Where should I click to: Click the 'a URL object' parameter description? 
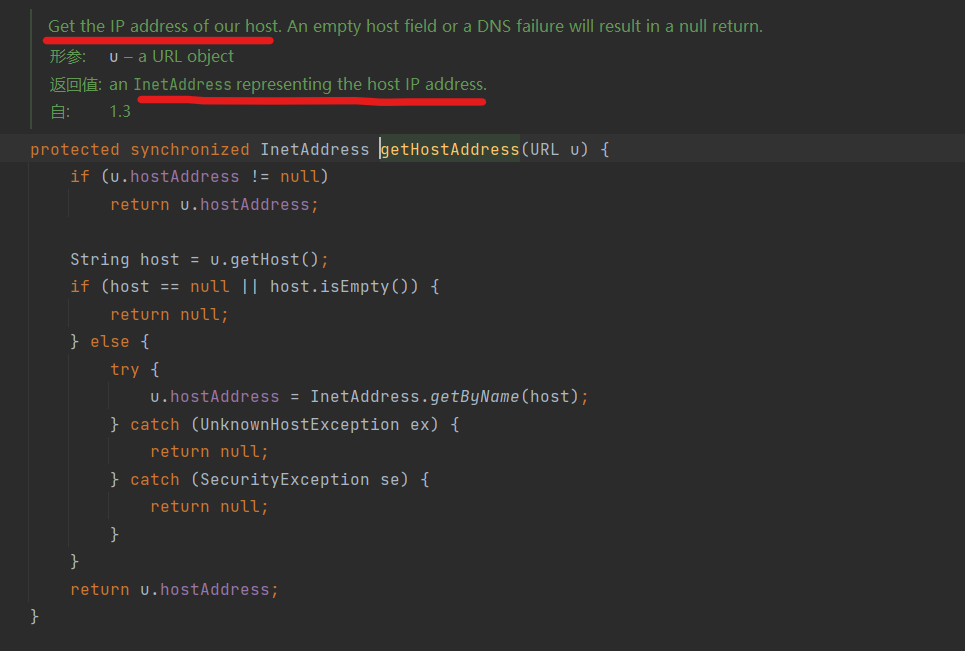[x=186, y=57]
